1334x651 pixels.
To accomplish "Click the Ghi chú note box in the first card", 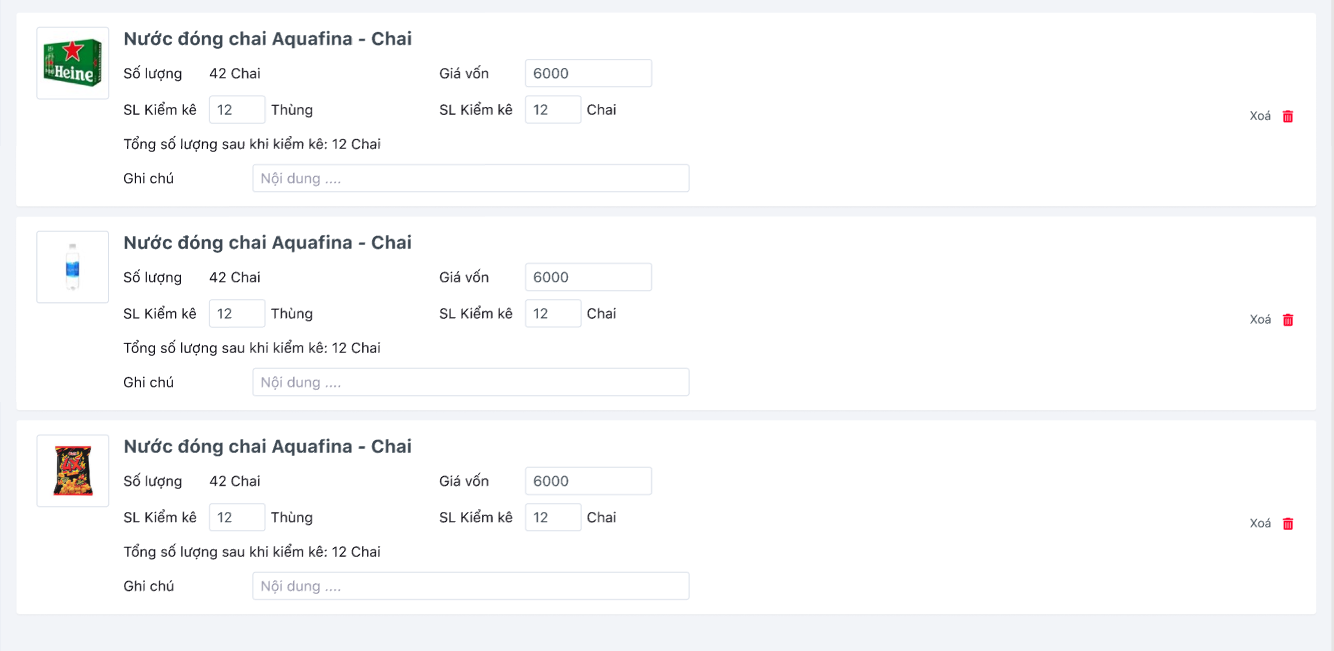I will coord(470,179).
